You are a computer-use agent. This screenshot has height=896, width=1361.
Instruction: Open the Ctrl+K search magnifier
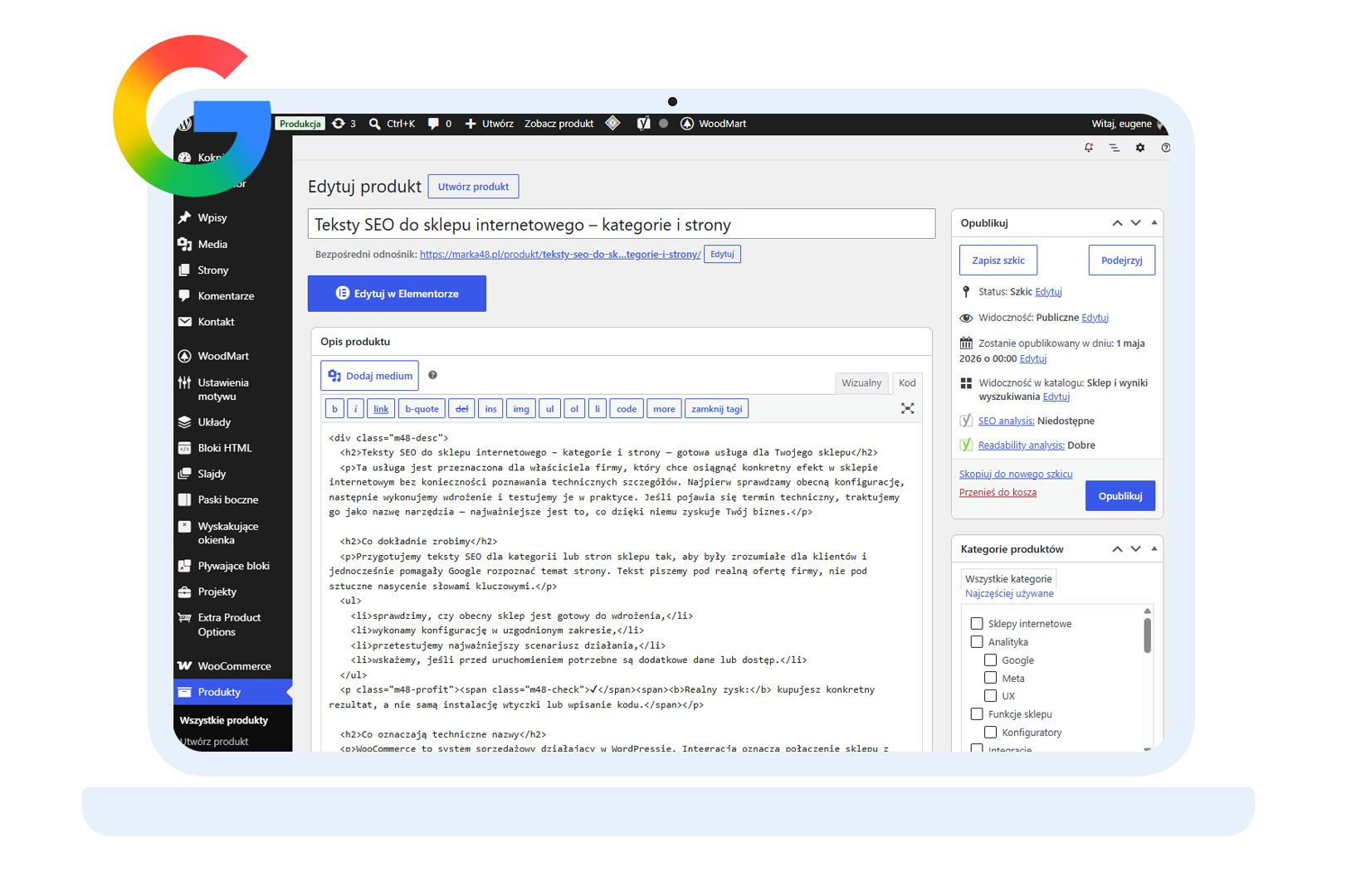point(375,124)
